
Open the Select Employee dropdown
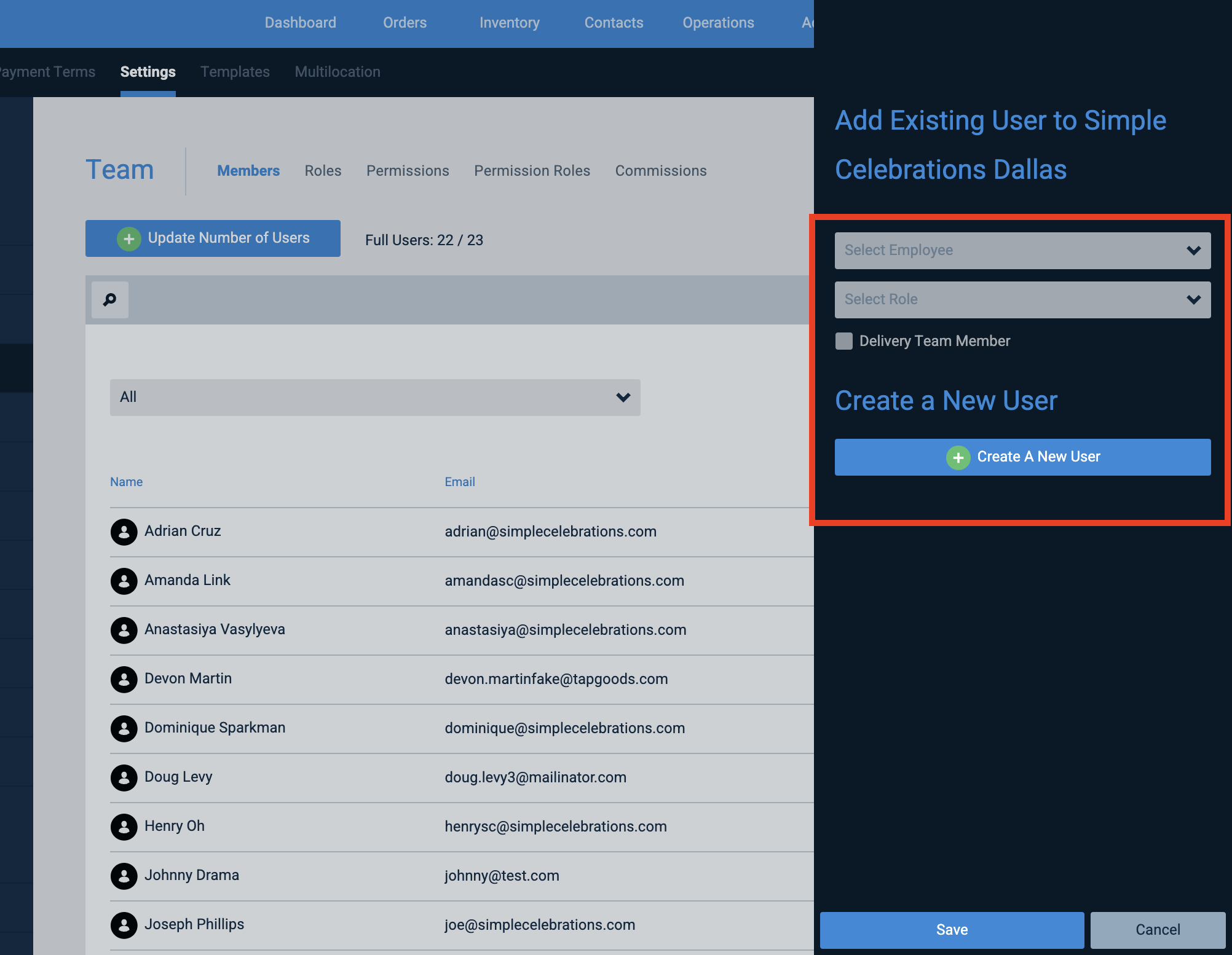pyautogui.click(x=1022, y=251)
